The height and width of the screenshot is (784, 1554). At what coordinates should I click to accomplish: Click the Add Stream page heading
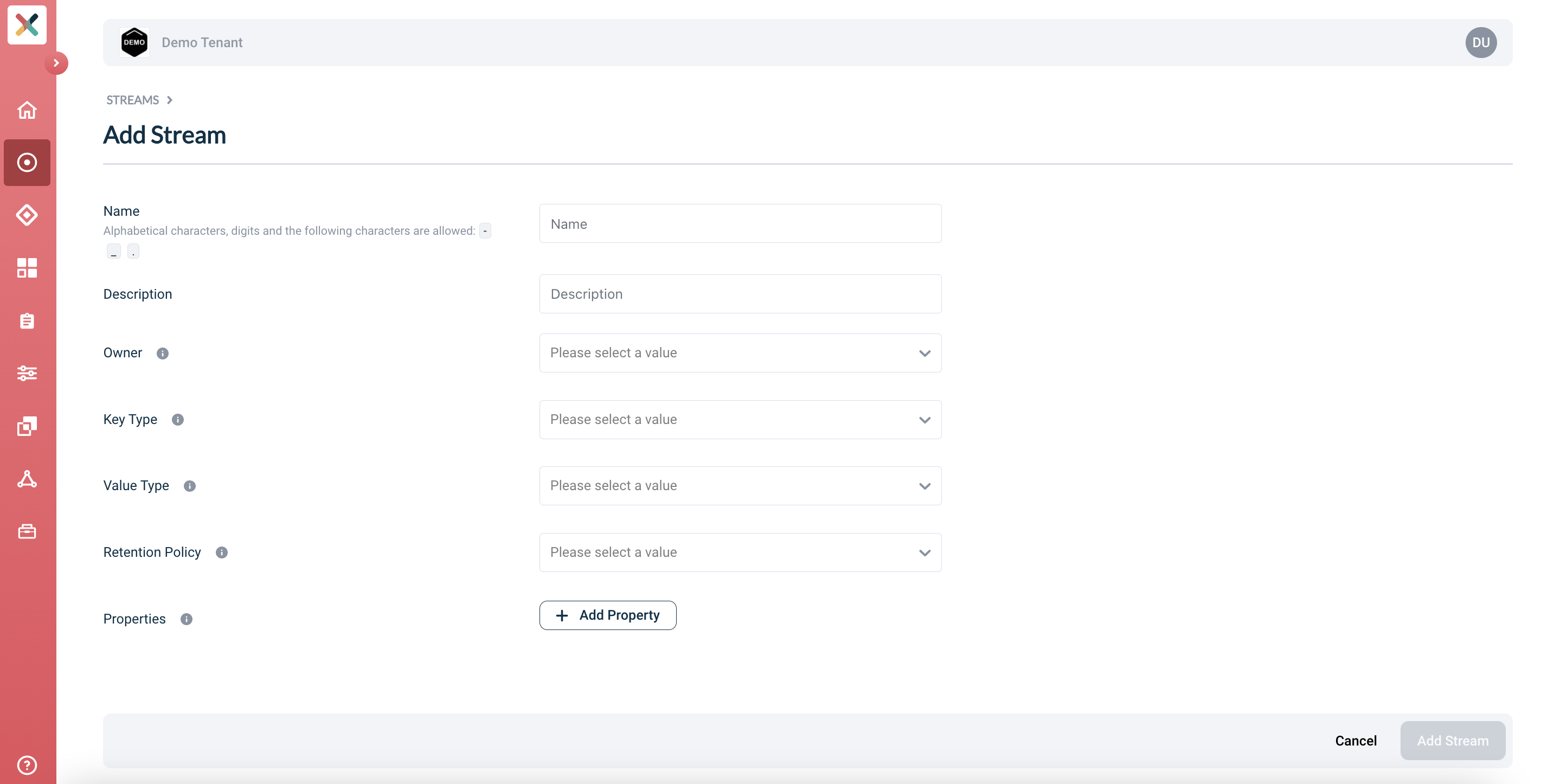165,134
